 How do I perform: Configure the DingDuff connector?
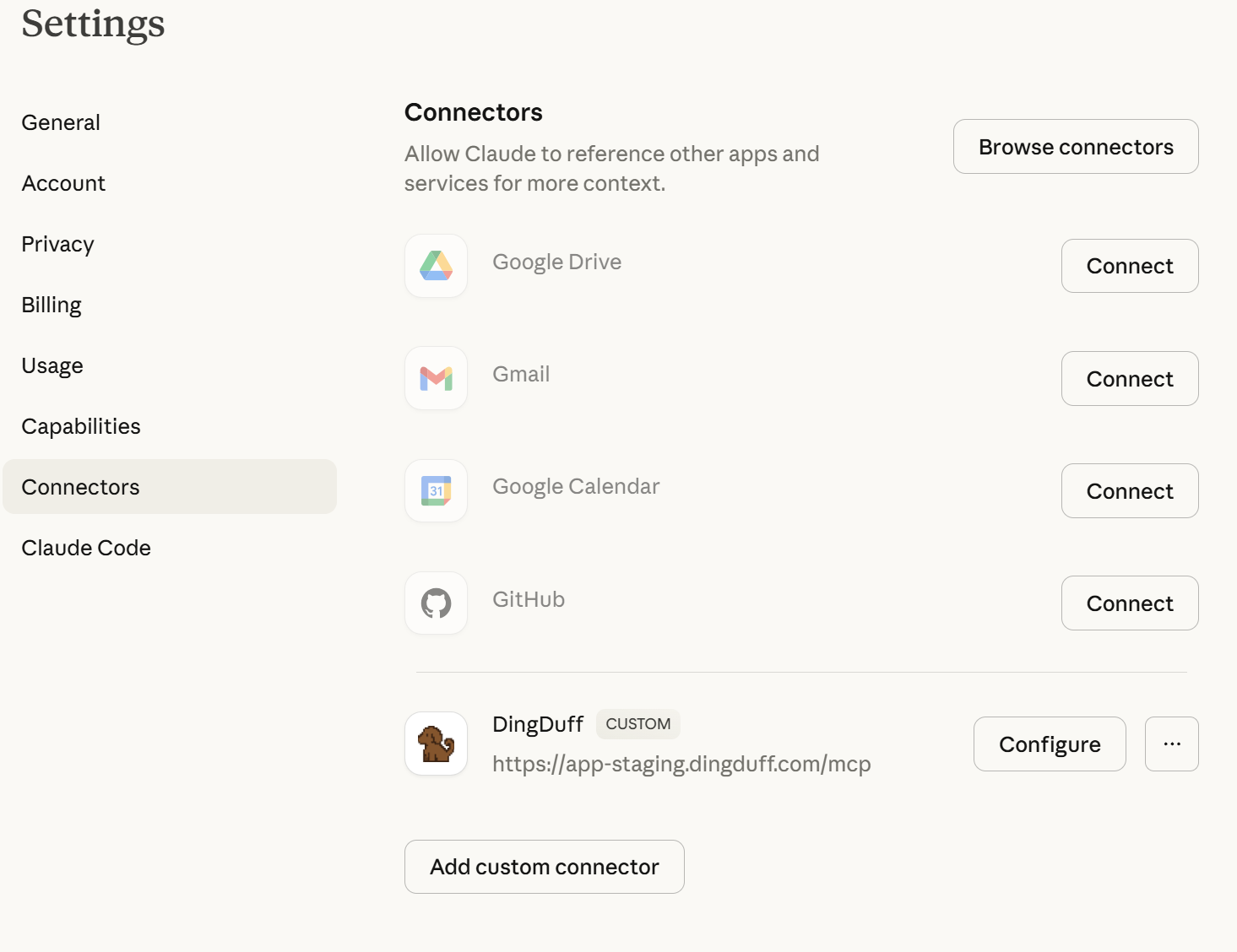pos(1049,744)
